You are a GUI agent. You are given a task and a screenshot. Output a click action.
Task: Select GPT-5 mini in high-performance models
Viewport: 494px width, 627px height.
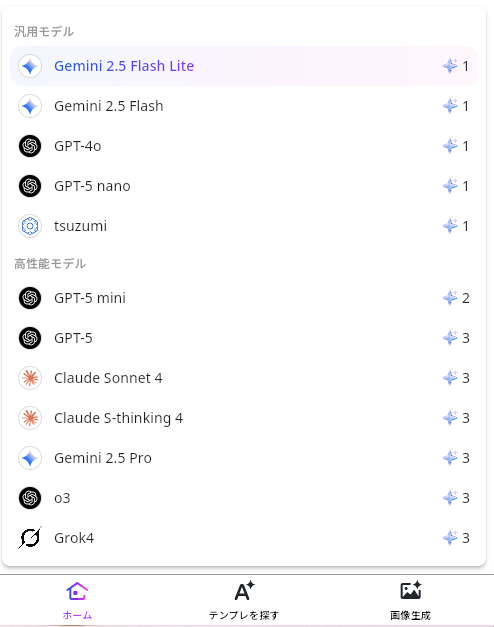click(x=244, y=298)
